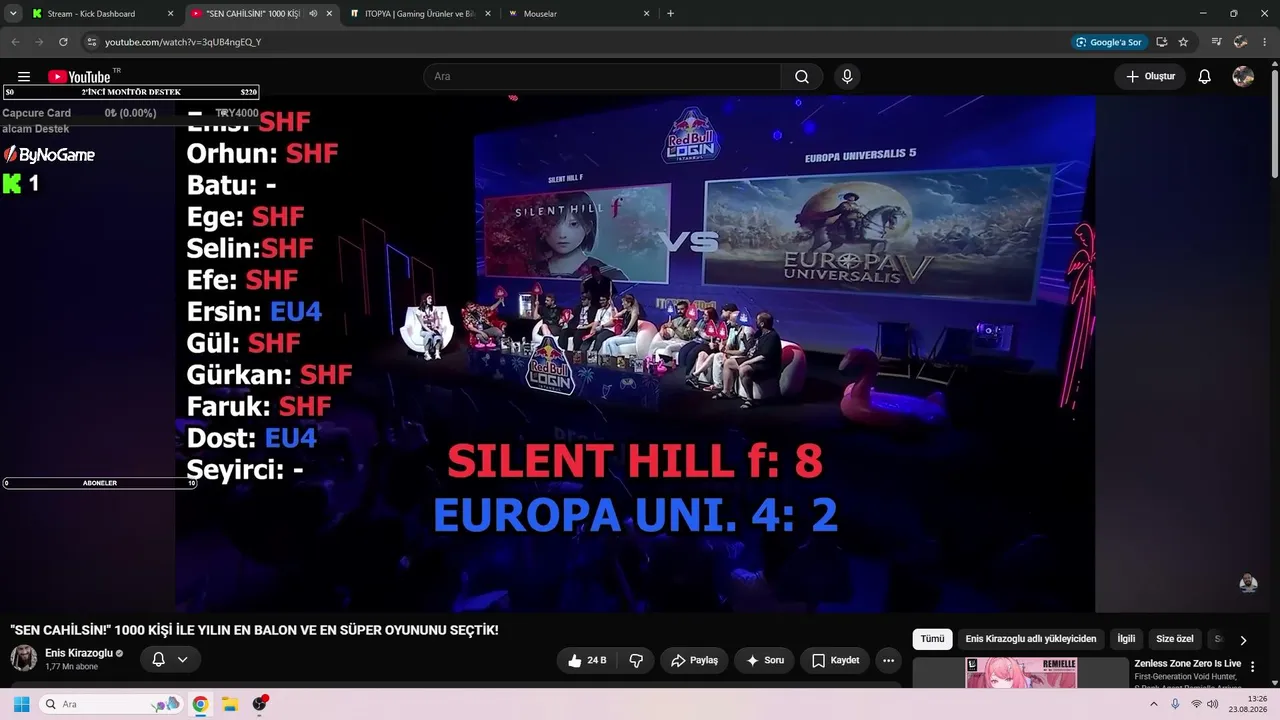Share the video via Paylaş button
This screenshot has height=720, width=1280.
694,660
